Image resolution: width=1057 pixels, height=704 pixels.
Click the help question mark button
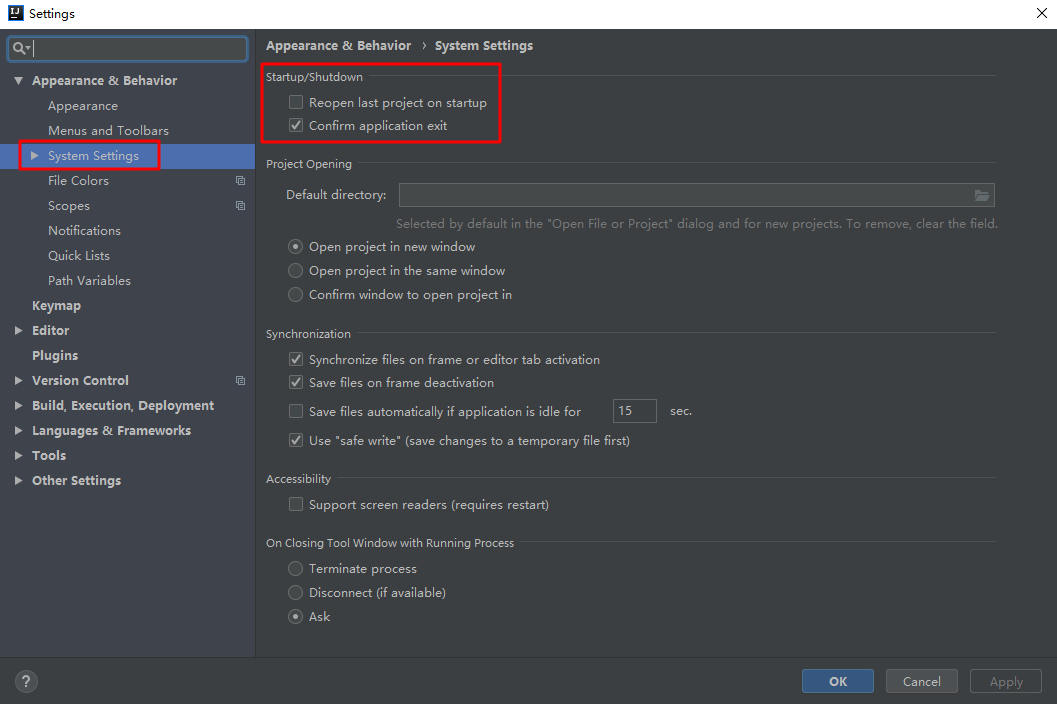coord(26,681)
